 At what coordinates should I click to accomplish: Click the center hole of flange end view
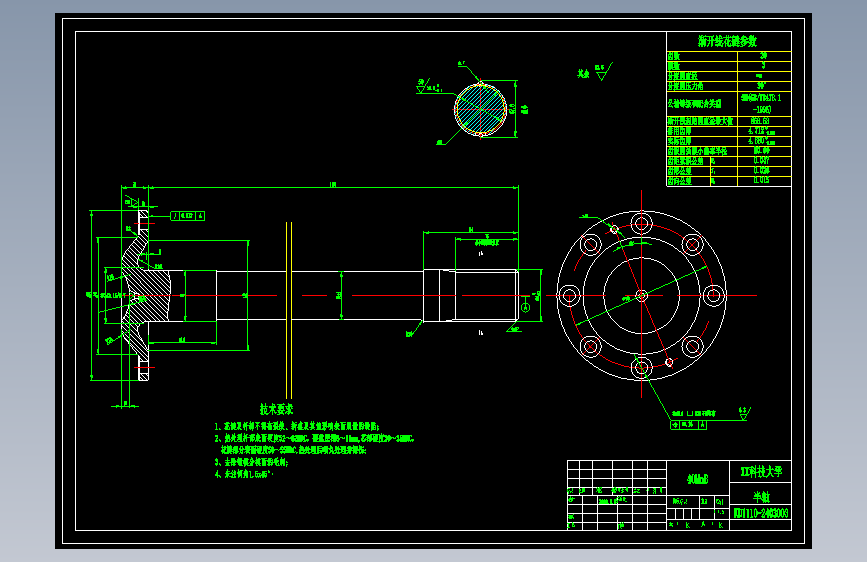[641, 295]
